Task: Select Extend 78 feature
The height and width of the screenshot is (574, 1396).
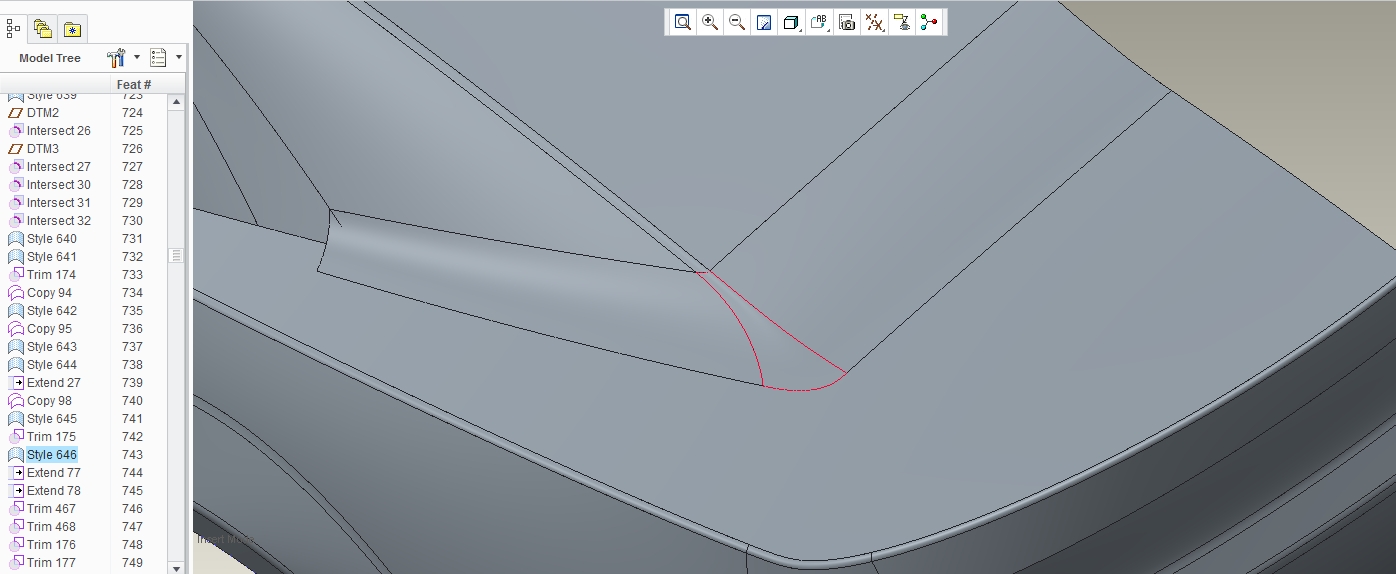Action: tap(53, 491)
